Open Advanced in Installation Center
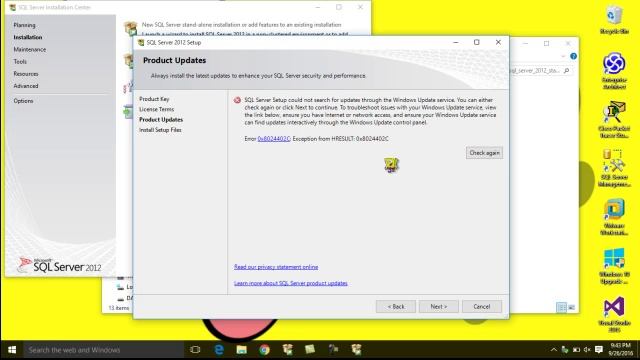The image size is (640, 360). point(26,86)
